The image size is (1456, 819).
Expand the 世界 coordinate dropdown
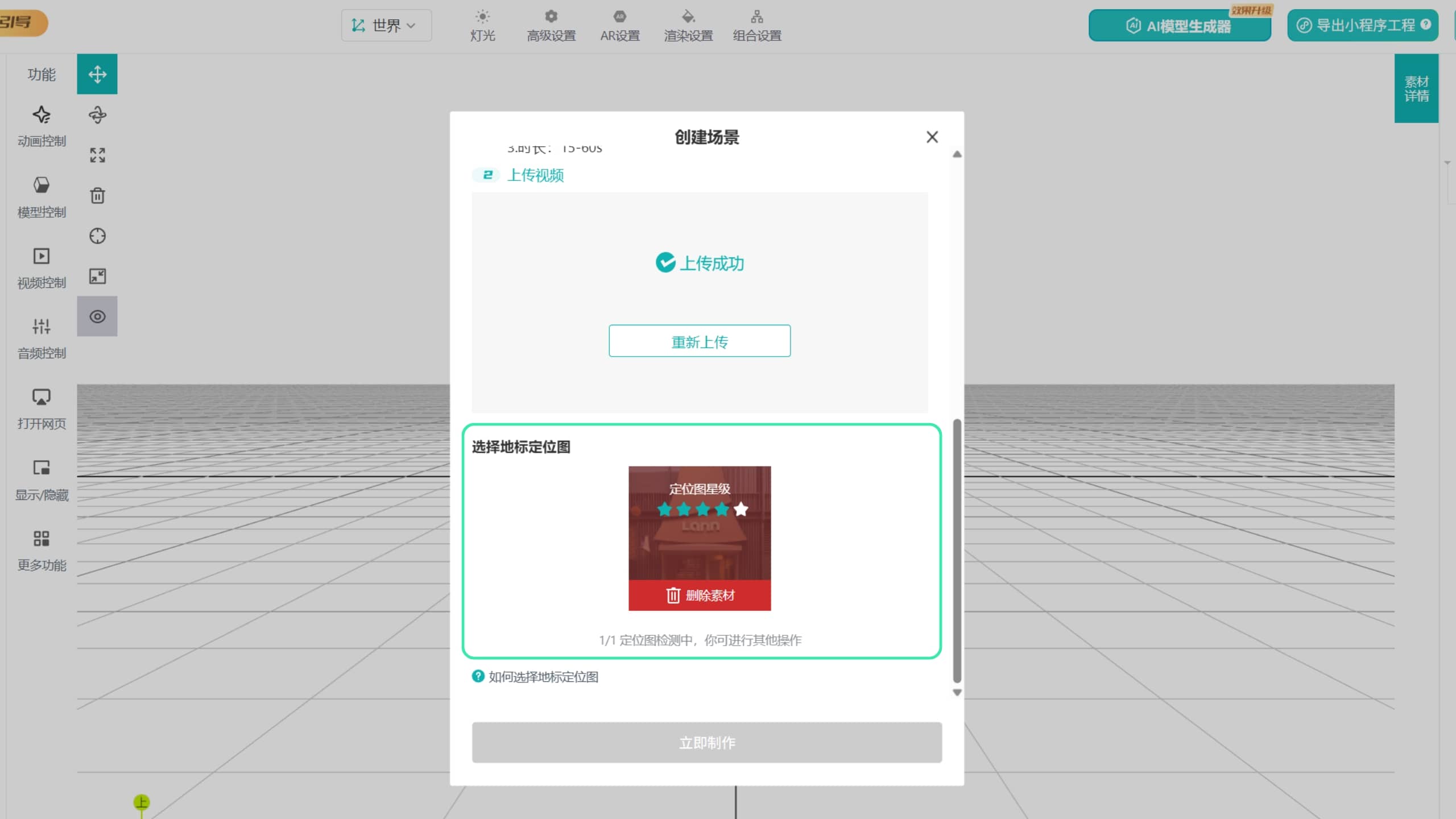386,26
